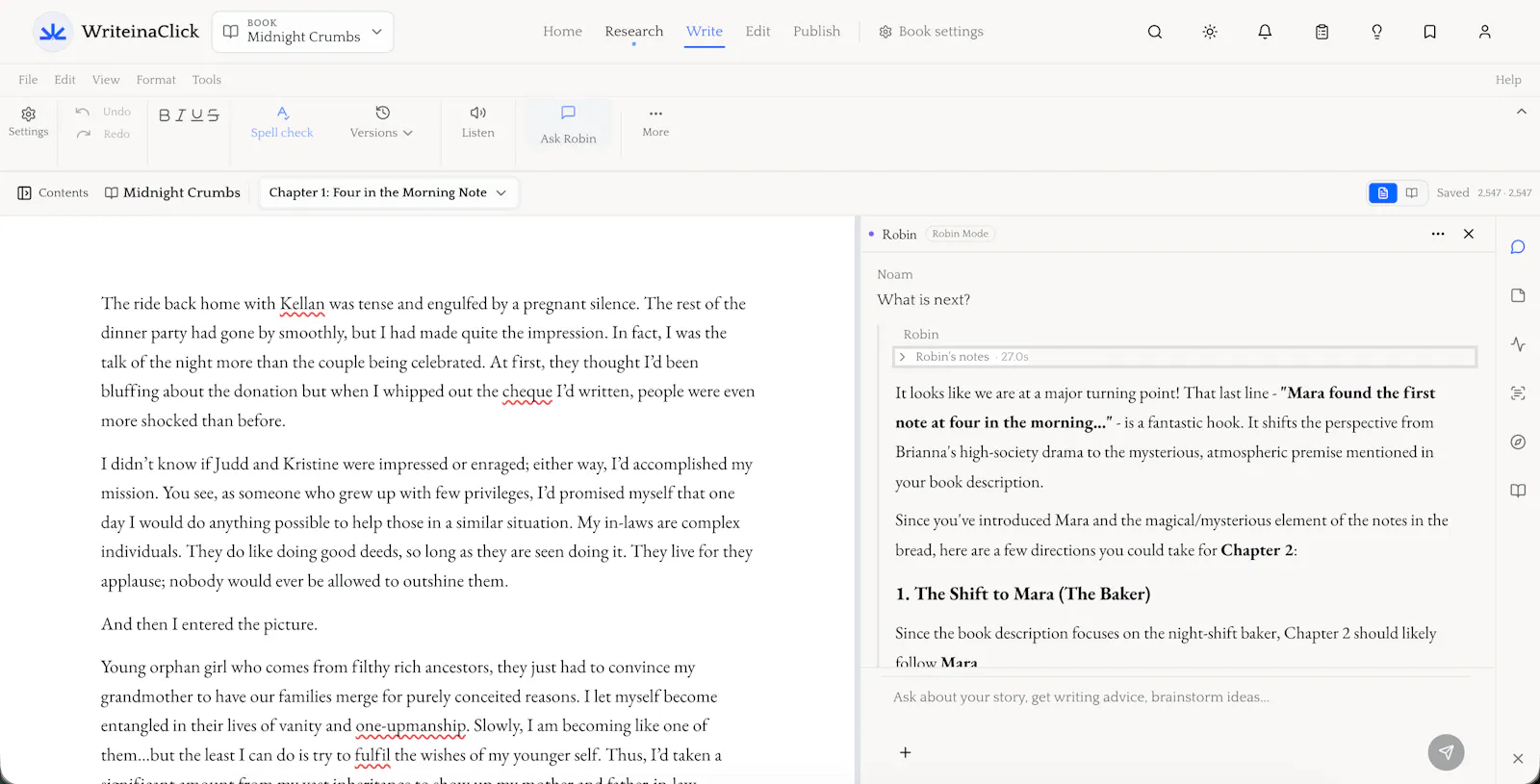Open Book settings
Image resolution: width=1540 pixels, height=784 pixels.
pyautogui.click(x=931, y=32)
